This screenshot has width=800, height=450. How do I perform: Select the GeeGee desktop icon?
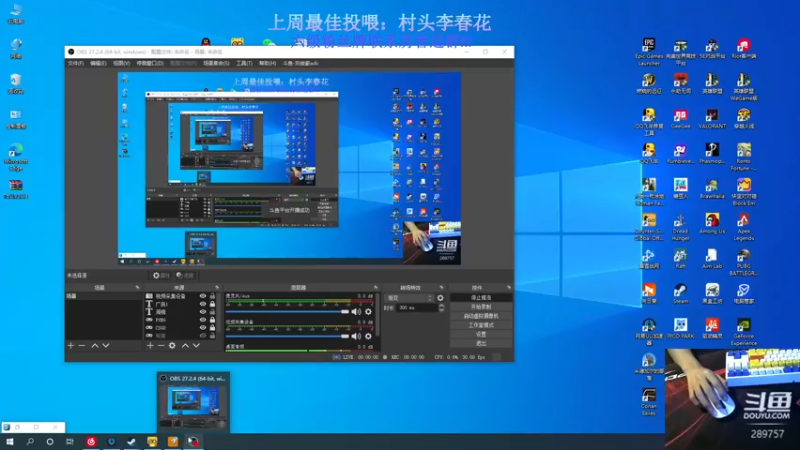pyautogui.click(x=680, y=119)
